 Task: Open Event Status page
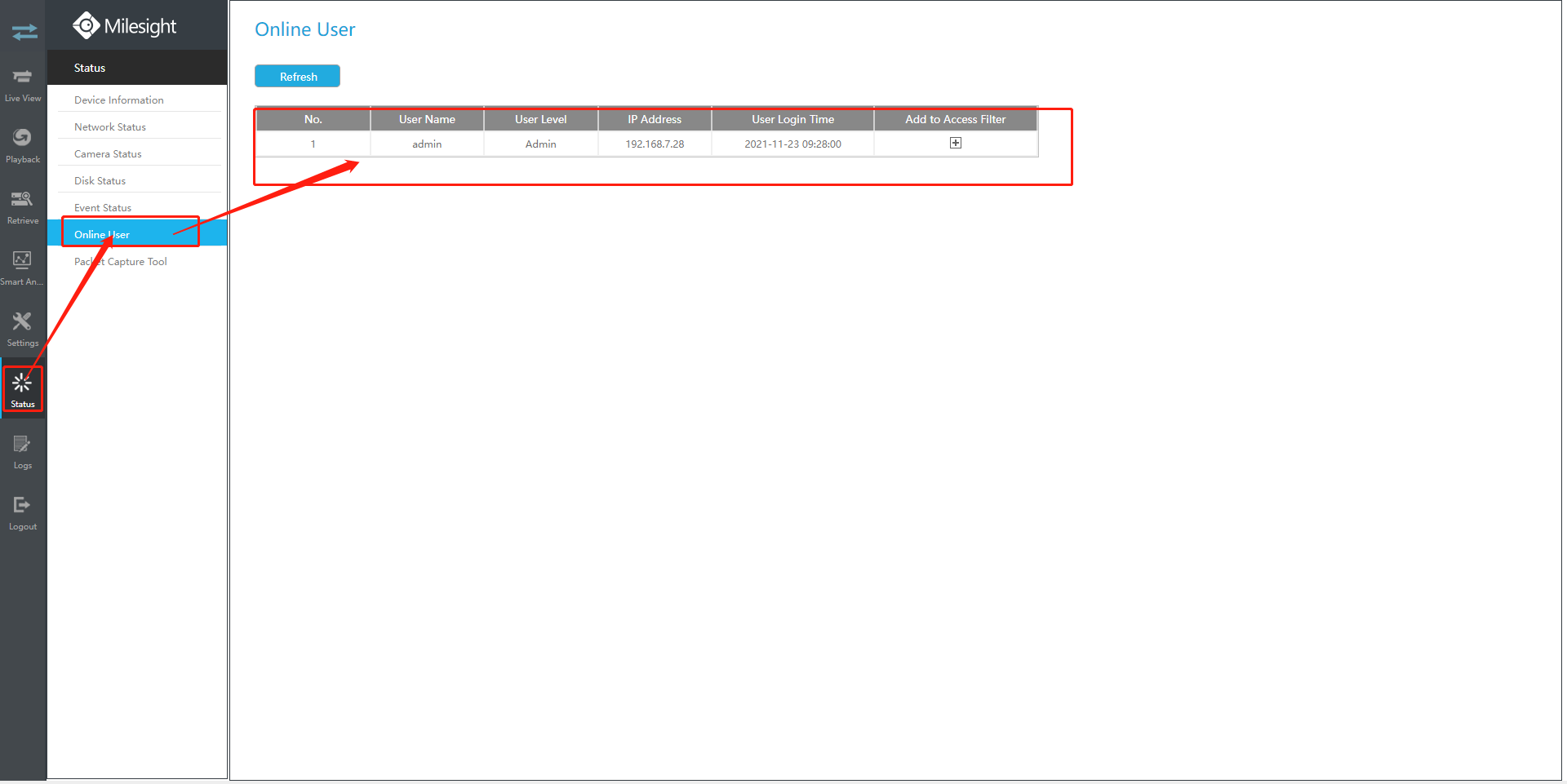[x=103, y=207]
